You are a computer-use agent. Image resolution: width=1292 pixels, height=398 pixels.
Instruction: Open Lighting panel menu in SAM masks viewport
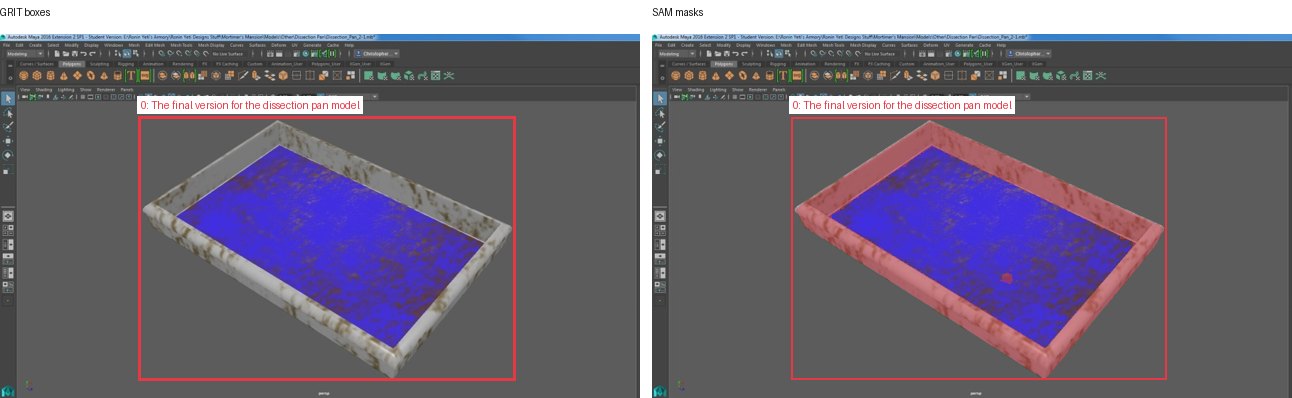[x=718, y=90]
